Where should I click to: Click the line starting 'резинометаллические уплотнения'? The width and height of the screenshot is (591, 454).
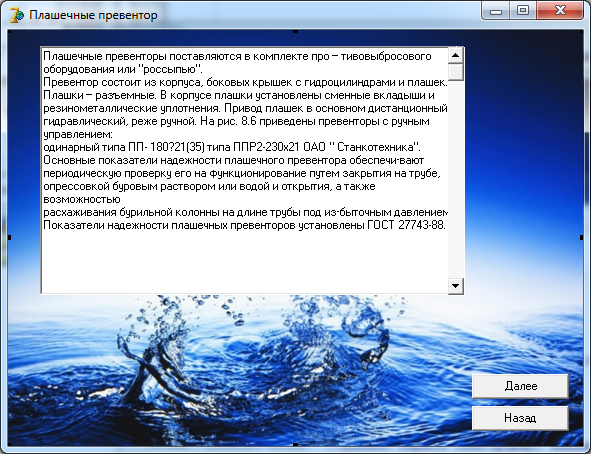[x=245, y=109]
